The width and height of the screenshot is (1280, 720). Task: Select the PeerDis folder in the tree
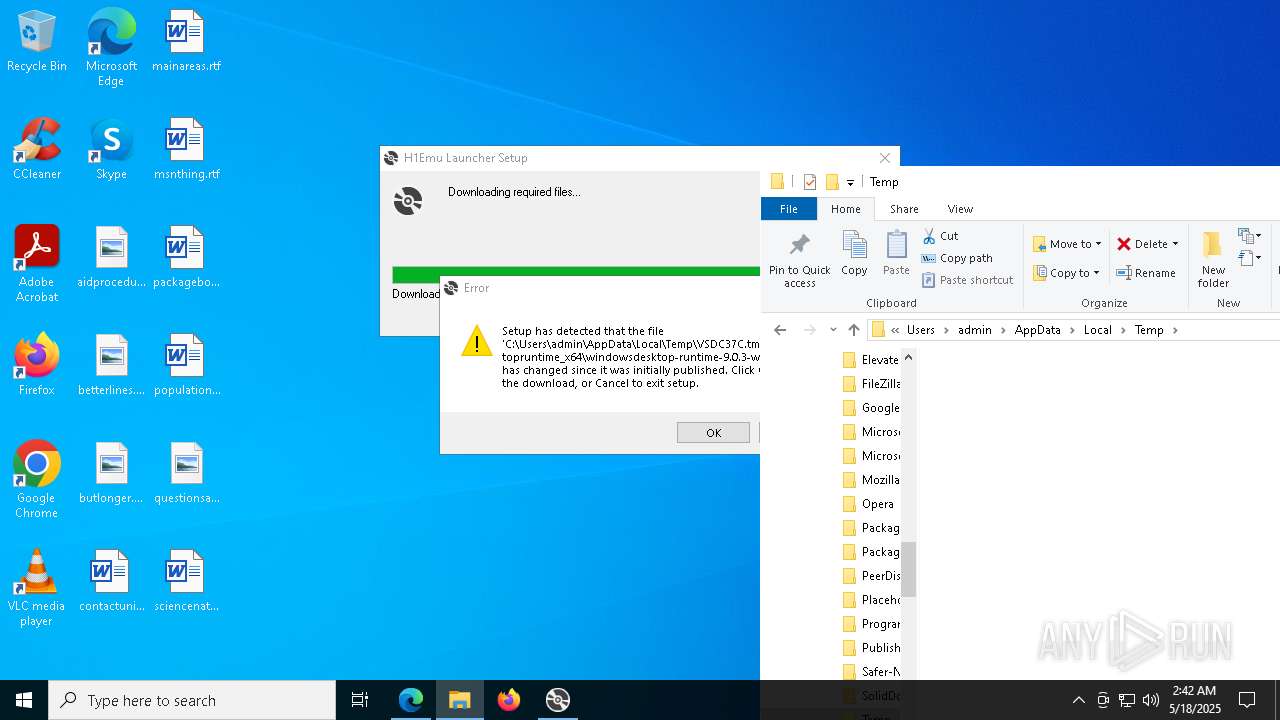click(870, 576)
